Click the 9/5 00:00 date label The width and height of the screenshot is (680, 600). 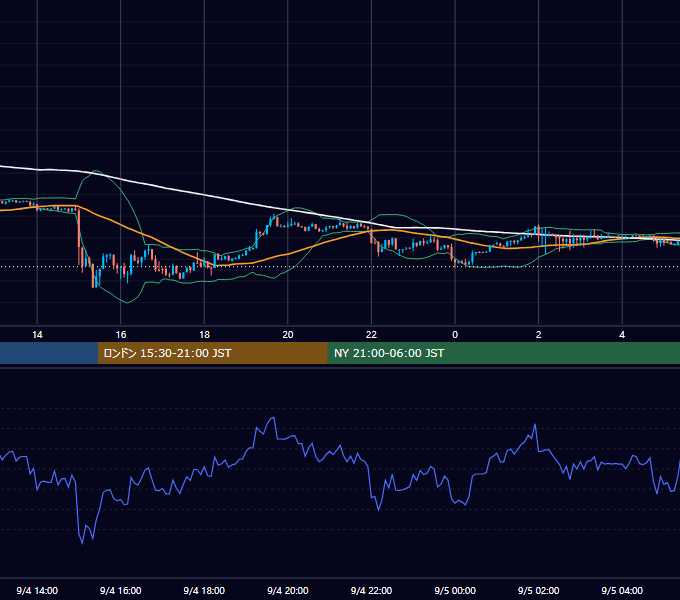click(x=455, y=590)
